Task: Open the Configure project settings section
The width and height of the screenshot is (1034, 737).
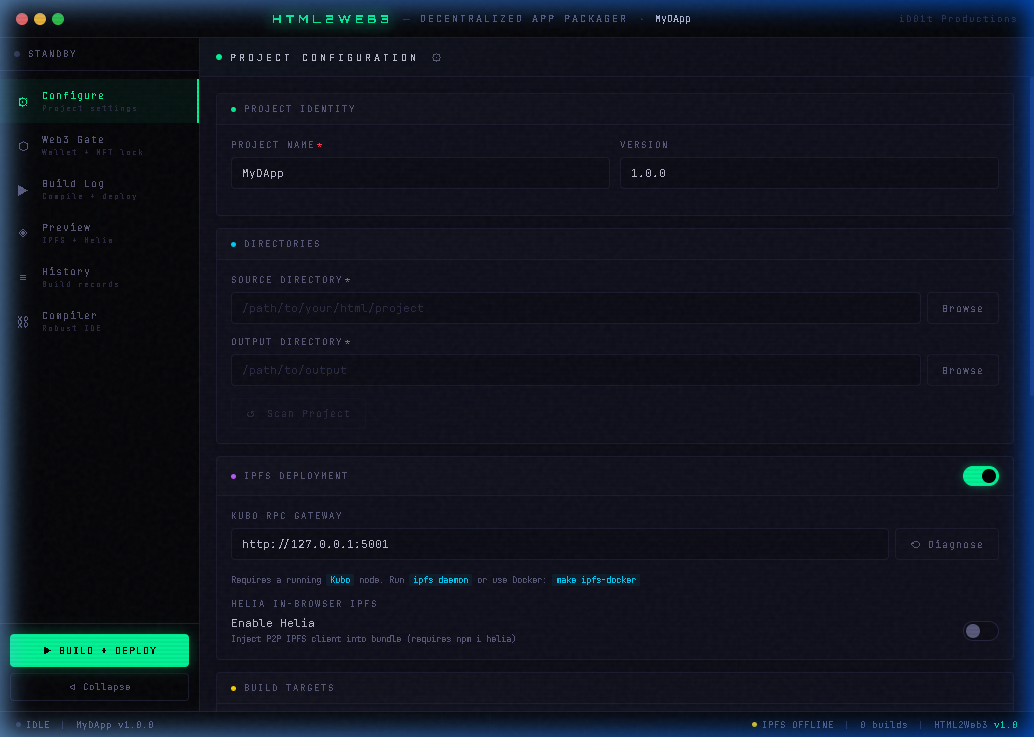Action: coord(99,102)
